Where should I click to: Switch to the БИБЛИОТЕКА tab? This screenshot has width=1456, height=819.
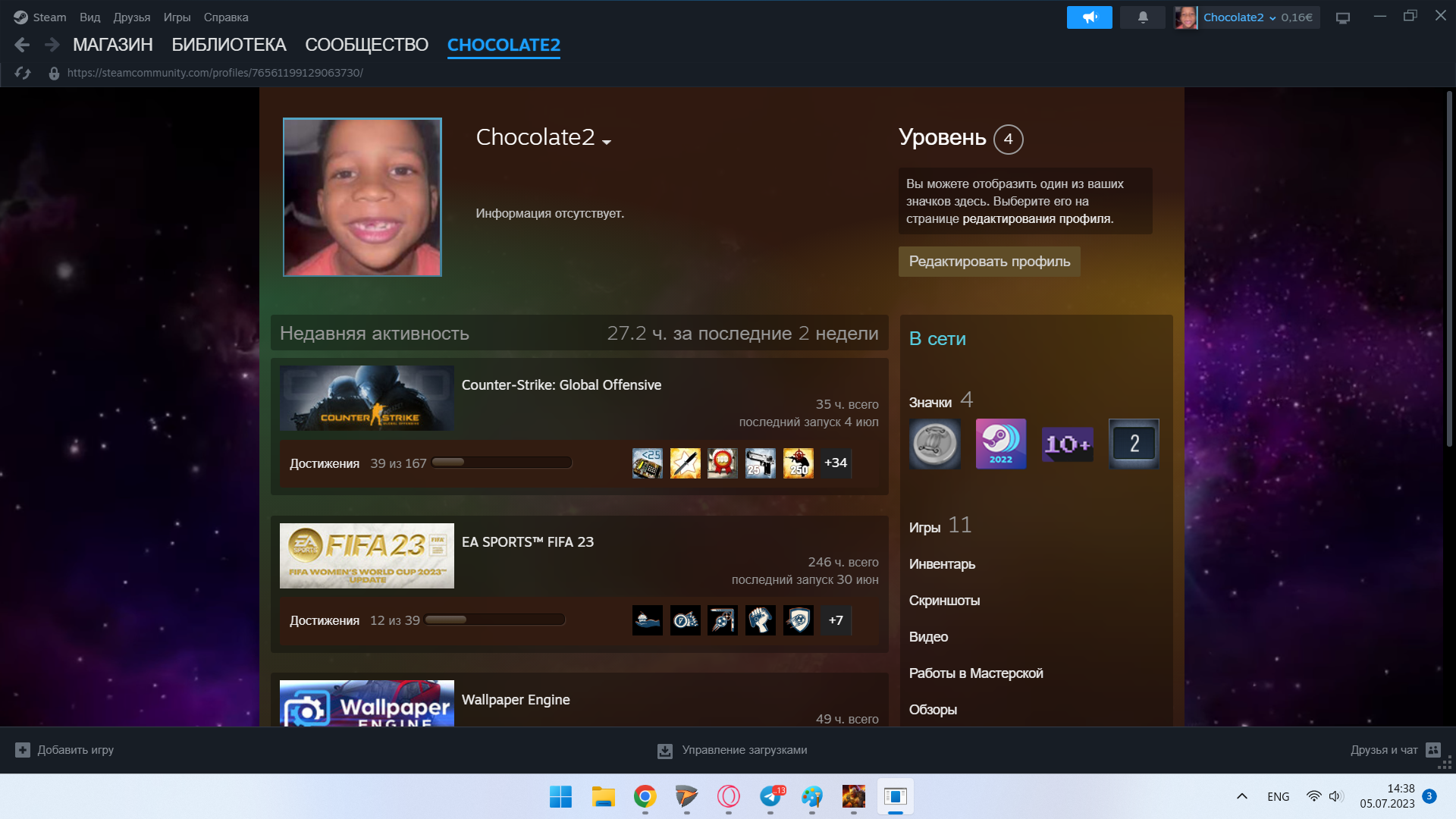(x=229, y=45)
